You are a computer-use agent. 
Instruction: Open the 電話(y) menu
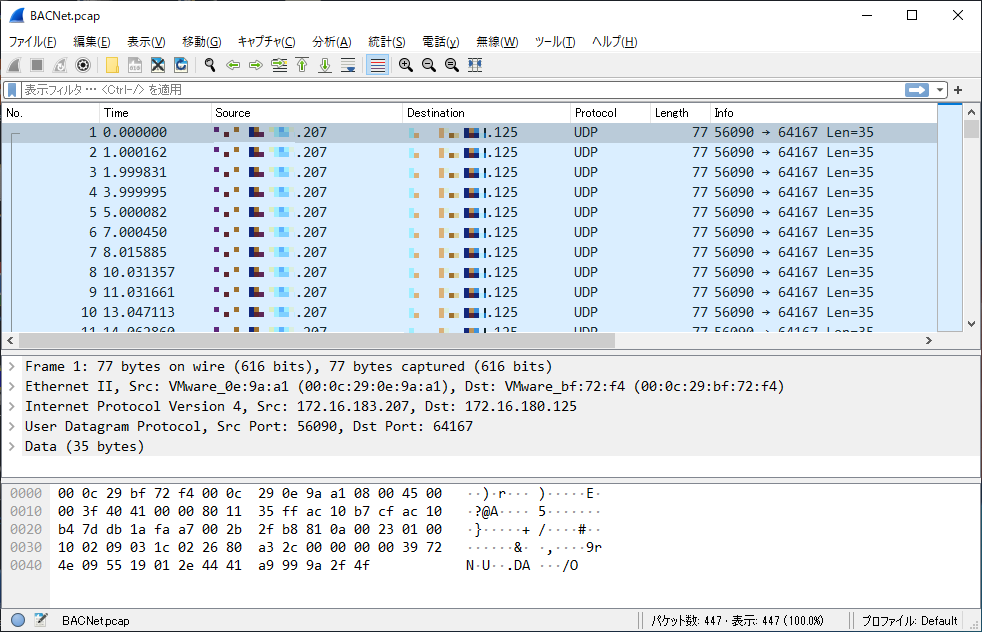coord(440,42)
